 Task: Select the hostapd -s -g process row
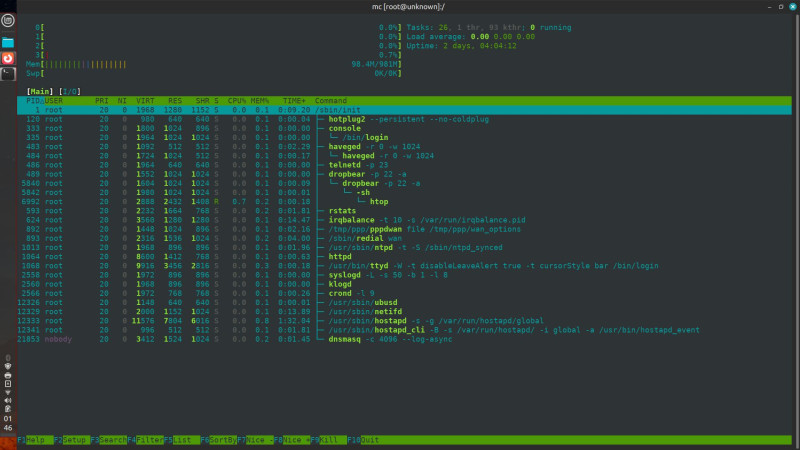404,321
